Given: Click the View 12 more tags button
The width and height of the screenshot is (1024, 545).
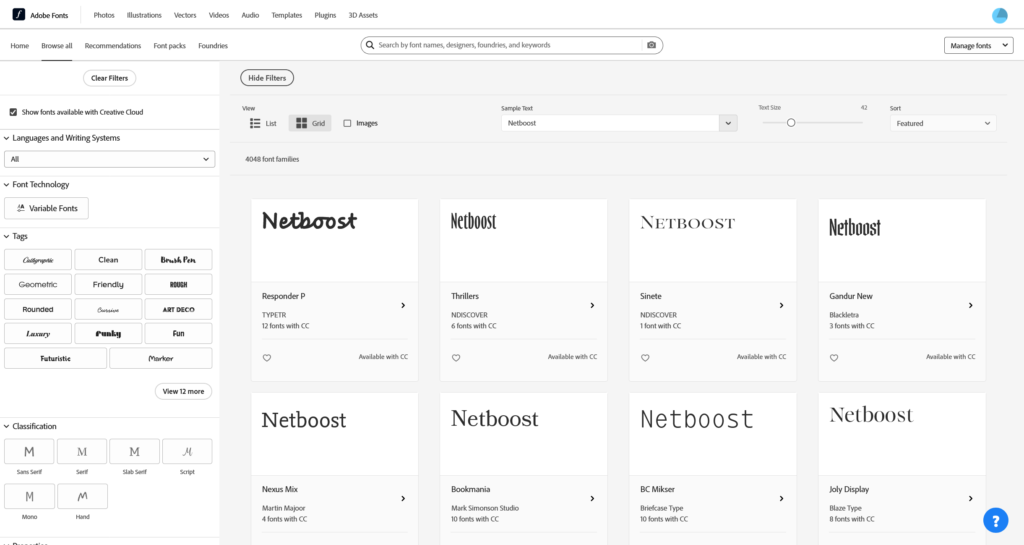Looking at the screenshot, I should pyautogui.click(x=183, y=391).
